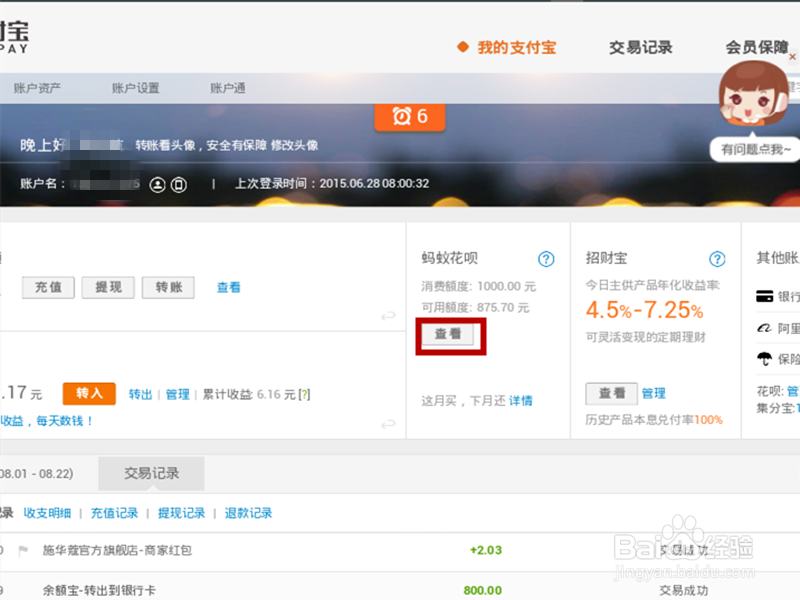Go to 账户通 sub-navigation
Screen dimensions: 800x600
(x=228, y=88)
